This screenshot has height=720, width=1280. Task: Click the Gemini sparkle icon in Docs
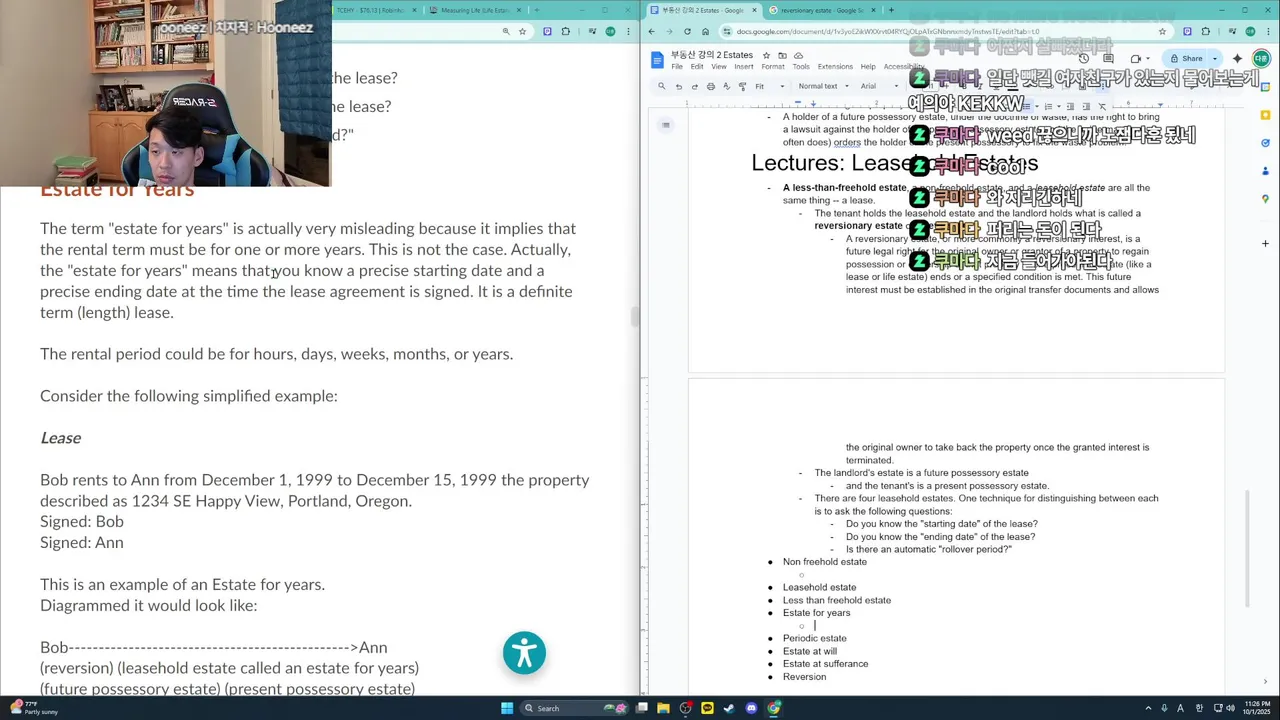1237,58
